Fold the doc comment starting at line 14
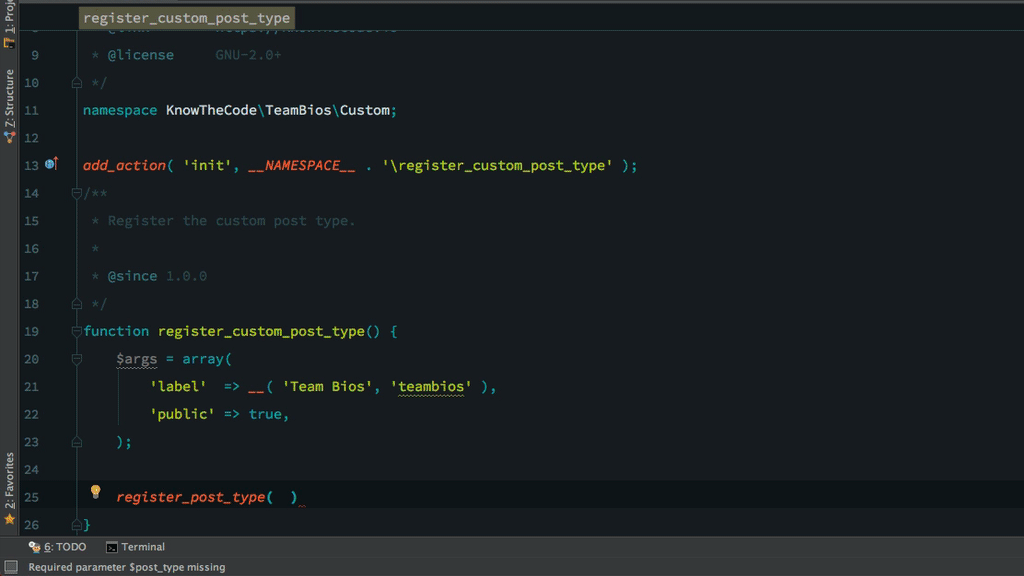Image resolution: width=1024 pixels, height=576 pixels. point(76,192)
